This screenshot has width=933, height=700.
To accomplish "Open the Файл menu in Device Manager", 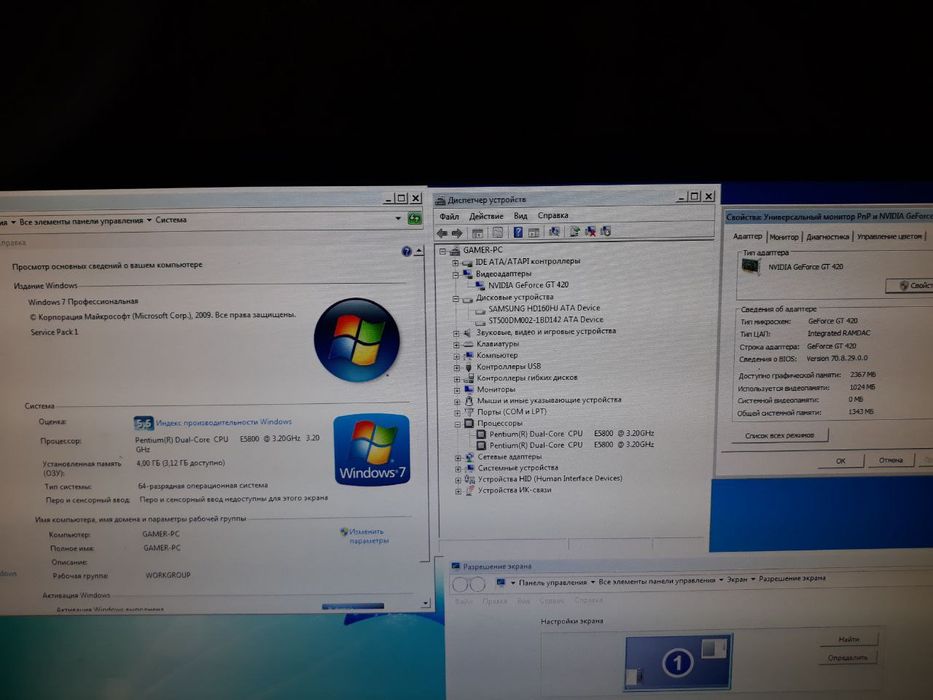I will click(x=449, y=217).
